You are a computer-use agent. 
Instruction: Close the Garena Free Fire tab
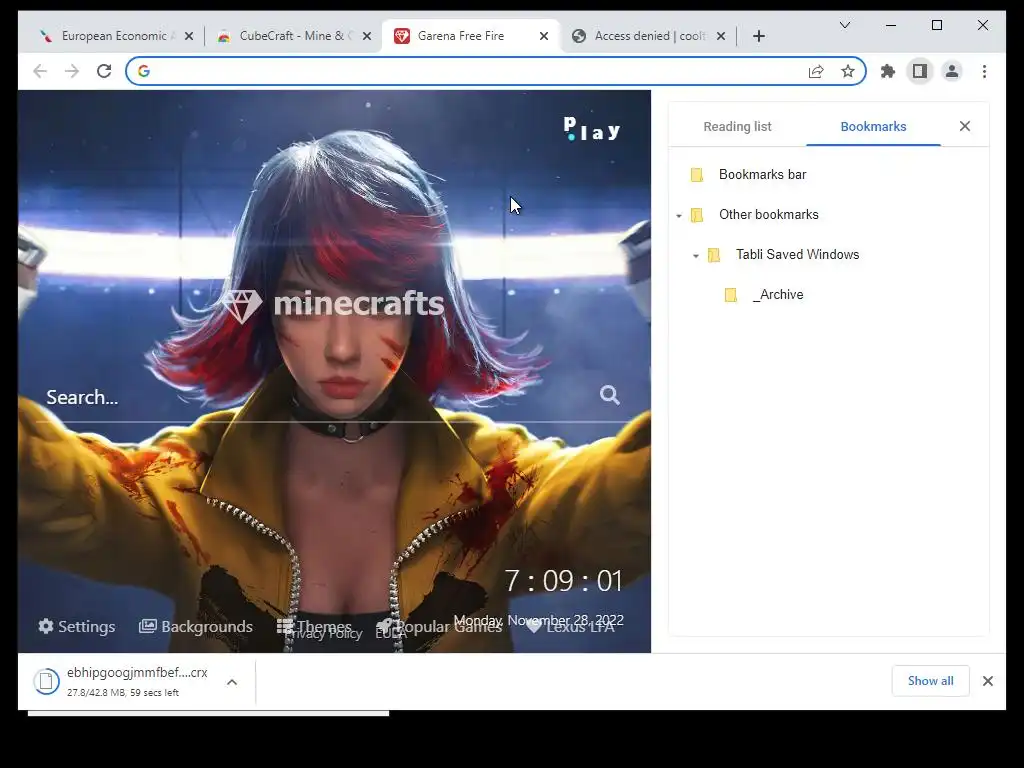coord(543,37)
